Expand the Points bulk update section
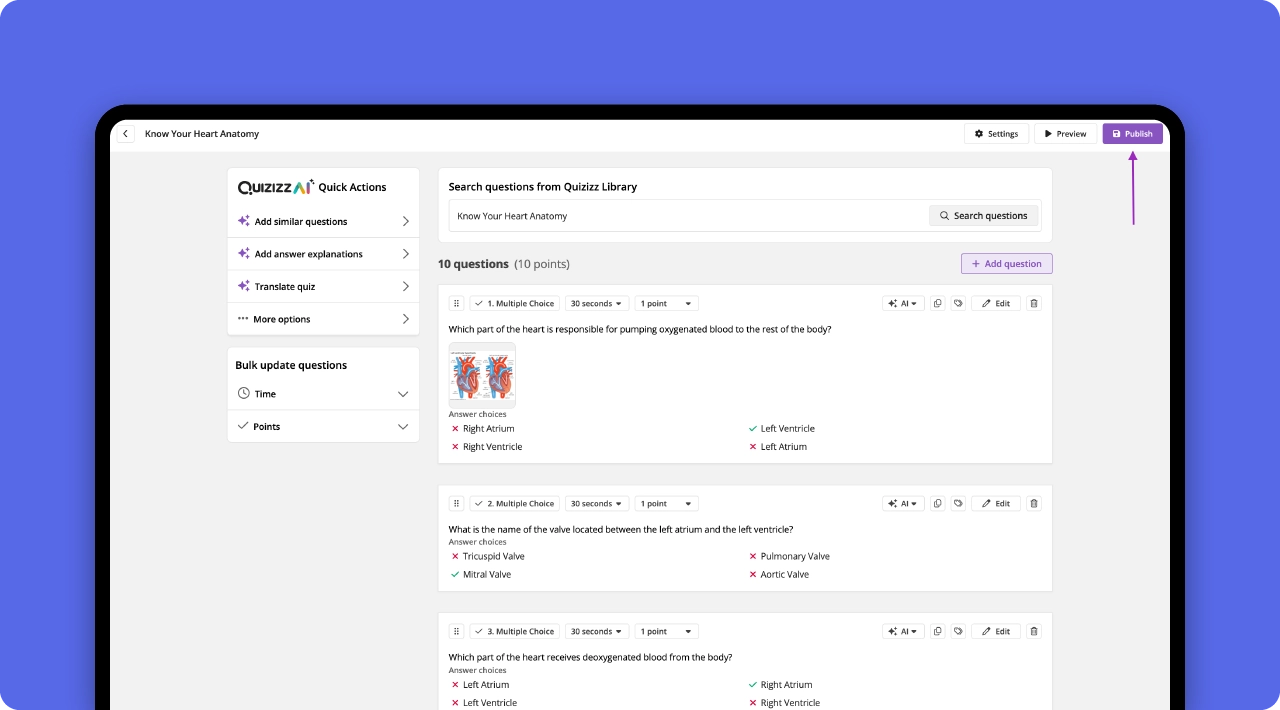 (x=322, y=426)
